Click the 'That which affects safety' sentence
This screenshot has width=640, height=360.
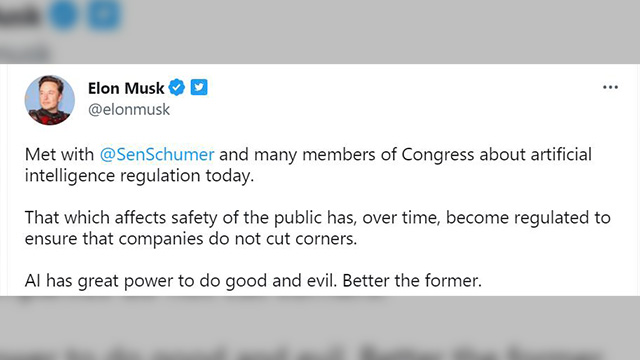[x=318, y=218]
